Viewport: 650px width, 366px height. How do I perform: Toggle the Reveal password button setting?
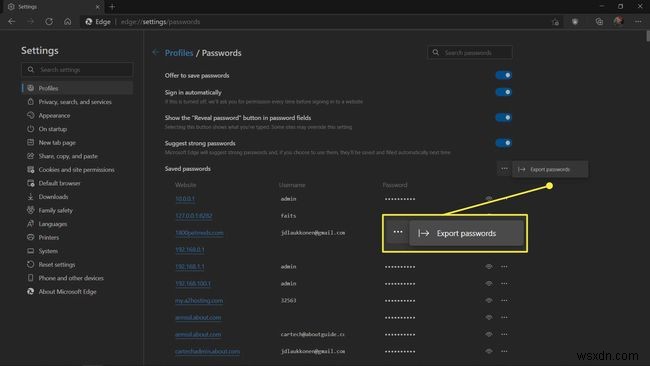pos(504,118)
